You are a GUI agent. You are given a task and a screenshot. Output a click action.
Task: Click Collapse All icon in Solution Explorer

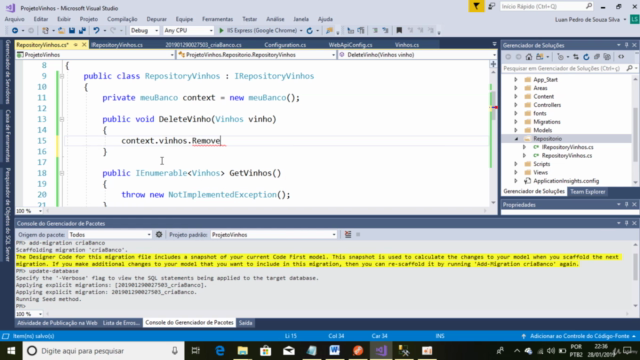point(597,57)
